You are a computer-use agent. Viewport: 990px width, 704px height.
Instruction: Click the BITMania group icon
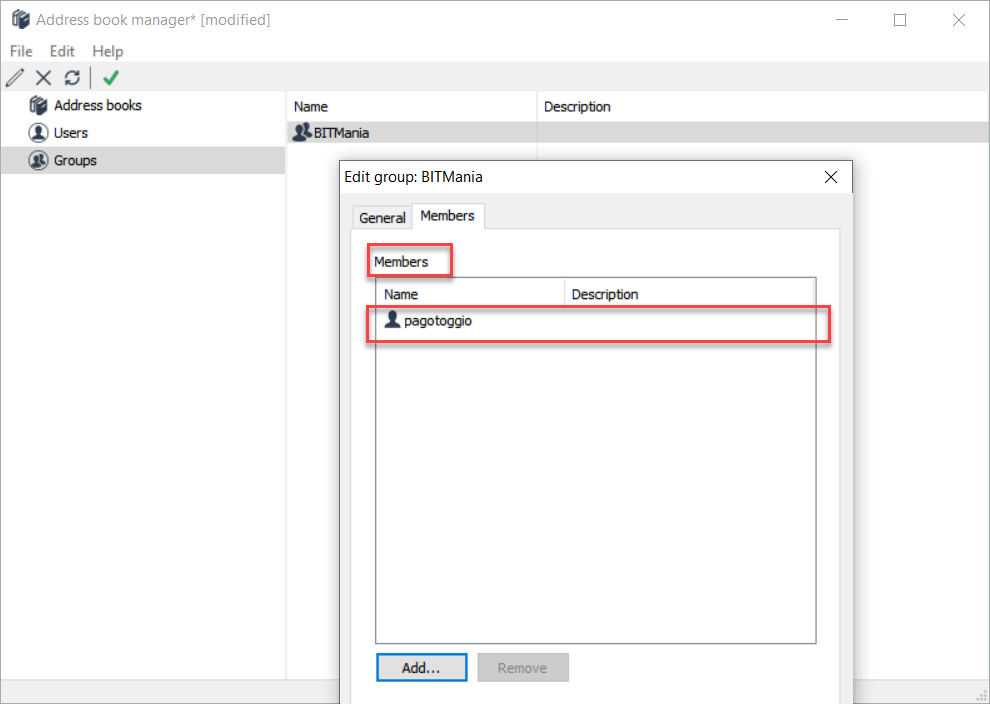[302, 132]
